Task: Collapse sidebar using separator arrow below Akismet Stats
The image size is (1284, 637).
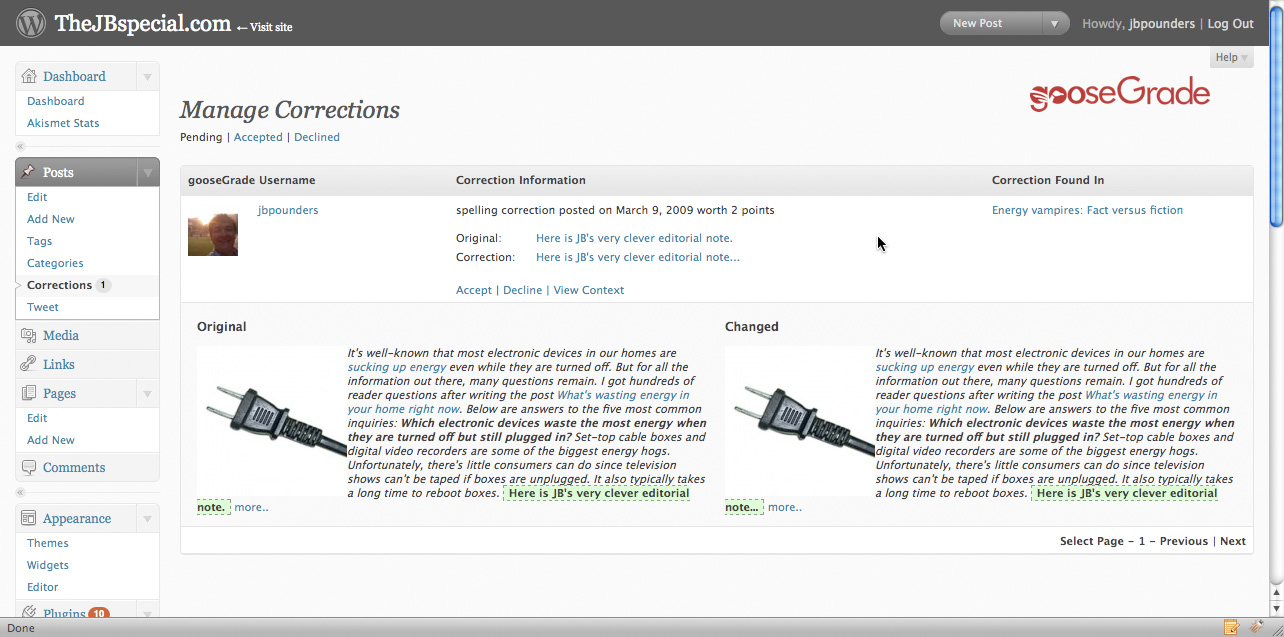Action: point(20,146)
